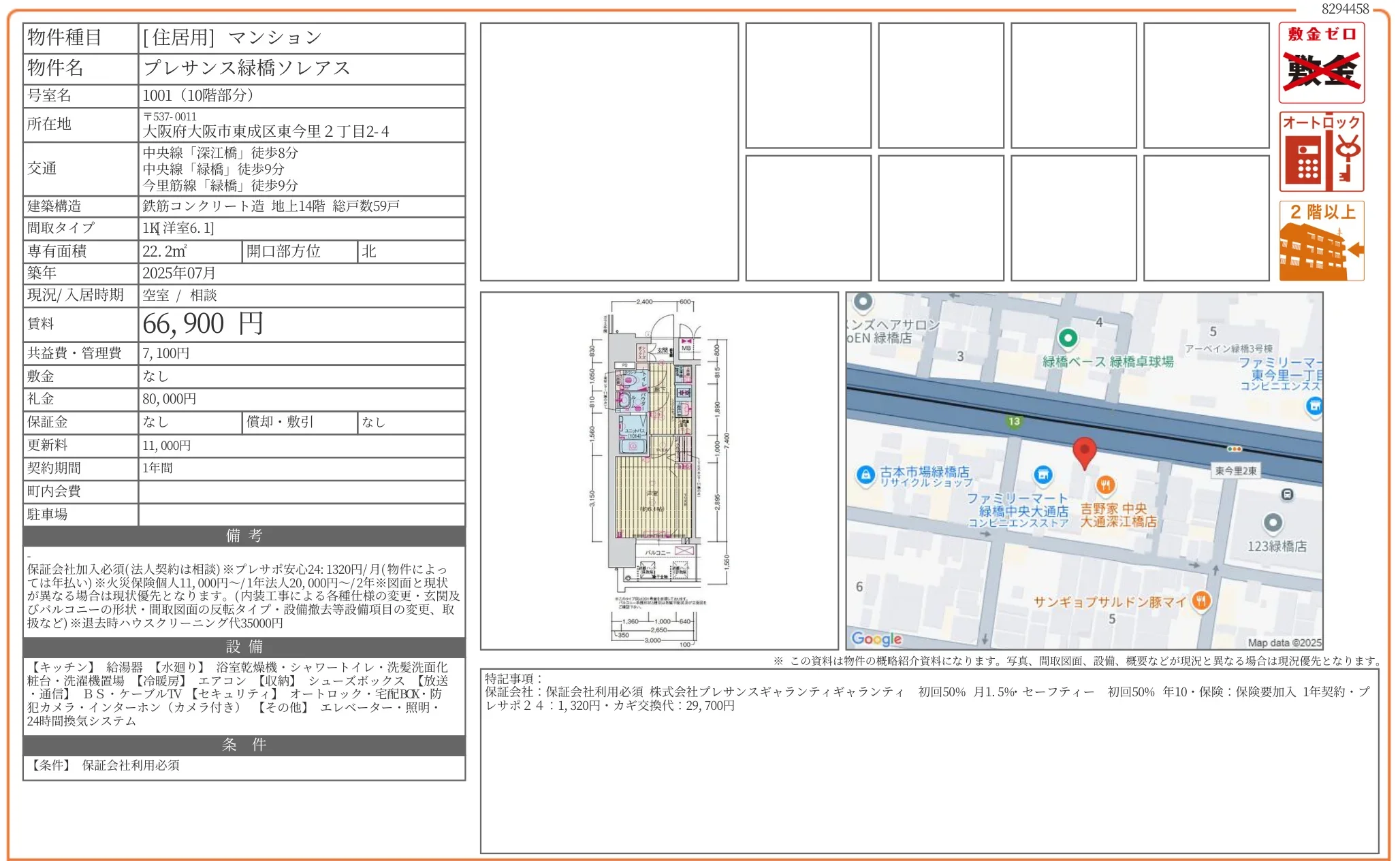Click the 2階以上 building icon

tap(1321, 241)
